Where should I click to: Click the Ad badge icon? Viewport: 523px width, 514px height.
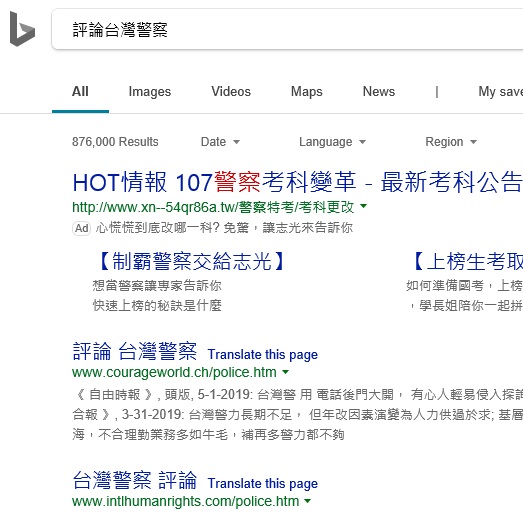(81, 228)
